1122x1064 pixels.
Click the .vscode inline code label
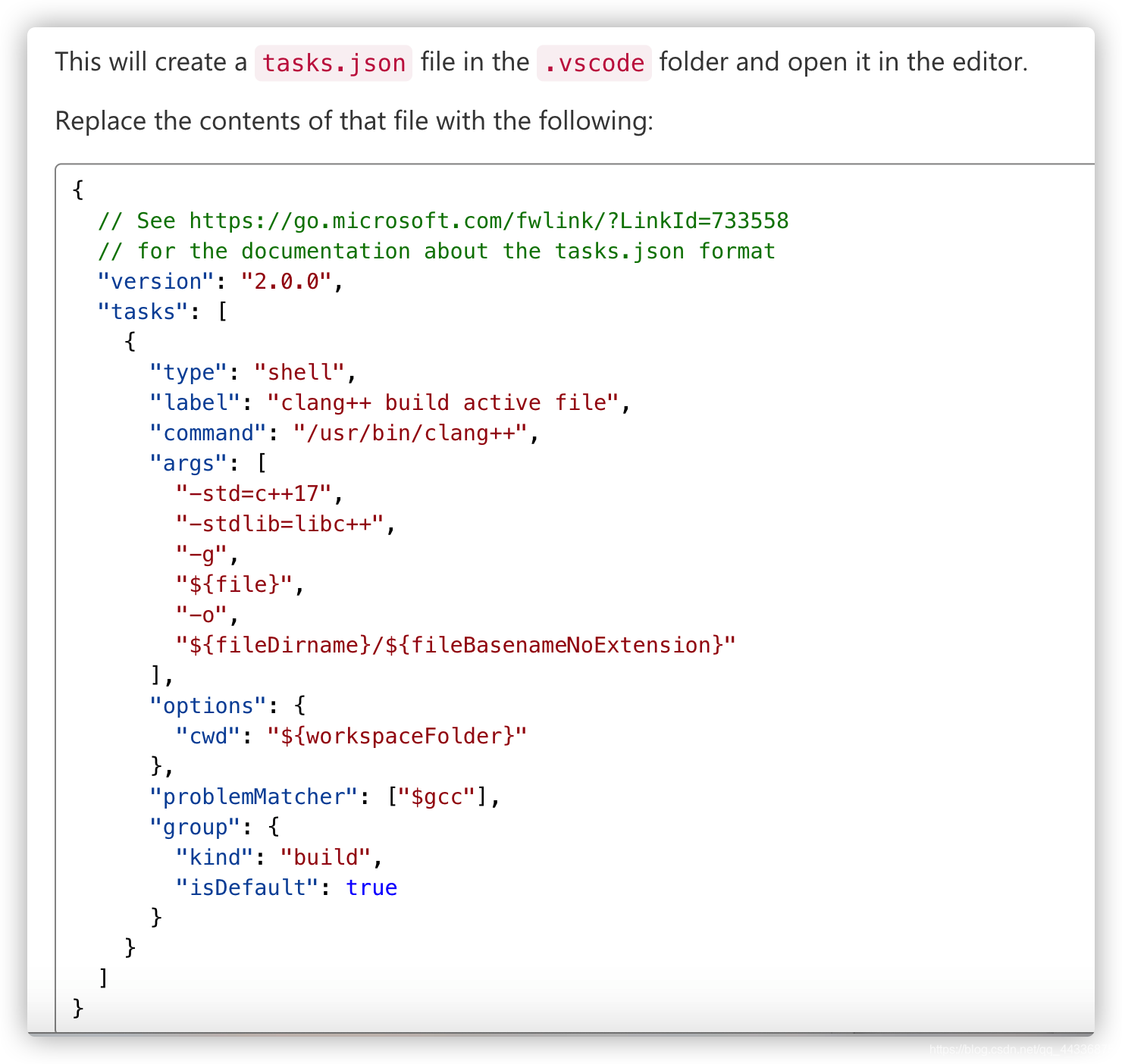[594, 63]
